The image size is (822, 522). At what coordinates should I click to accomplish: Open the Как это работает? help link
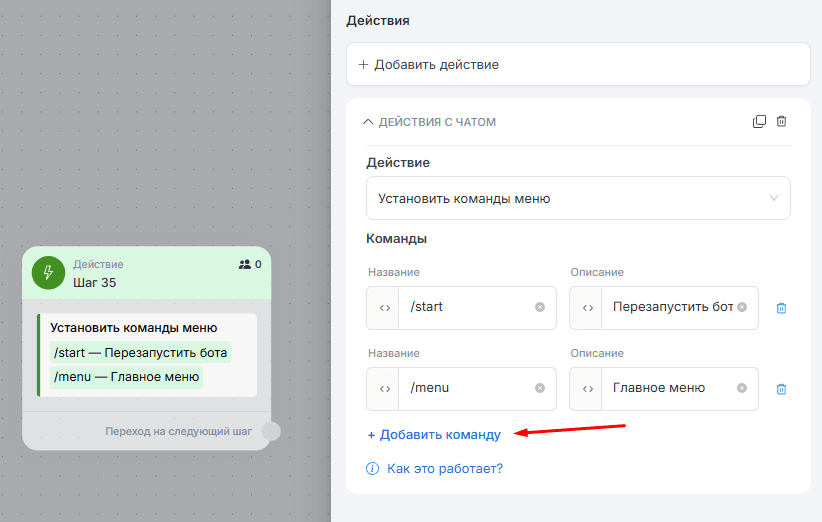pyautogui.click(x=445, y=469)
